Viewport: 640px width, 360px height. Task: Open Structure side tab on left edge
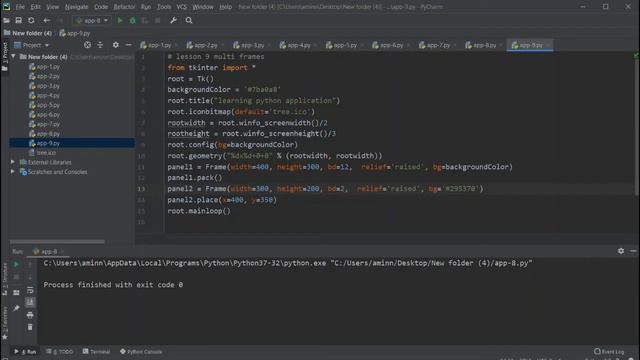4,280
